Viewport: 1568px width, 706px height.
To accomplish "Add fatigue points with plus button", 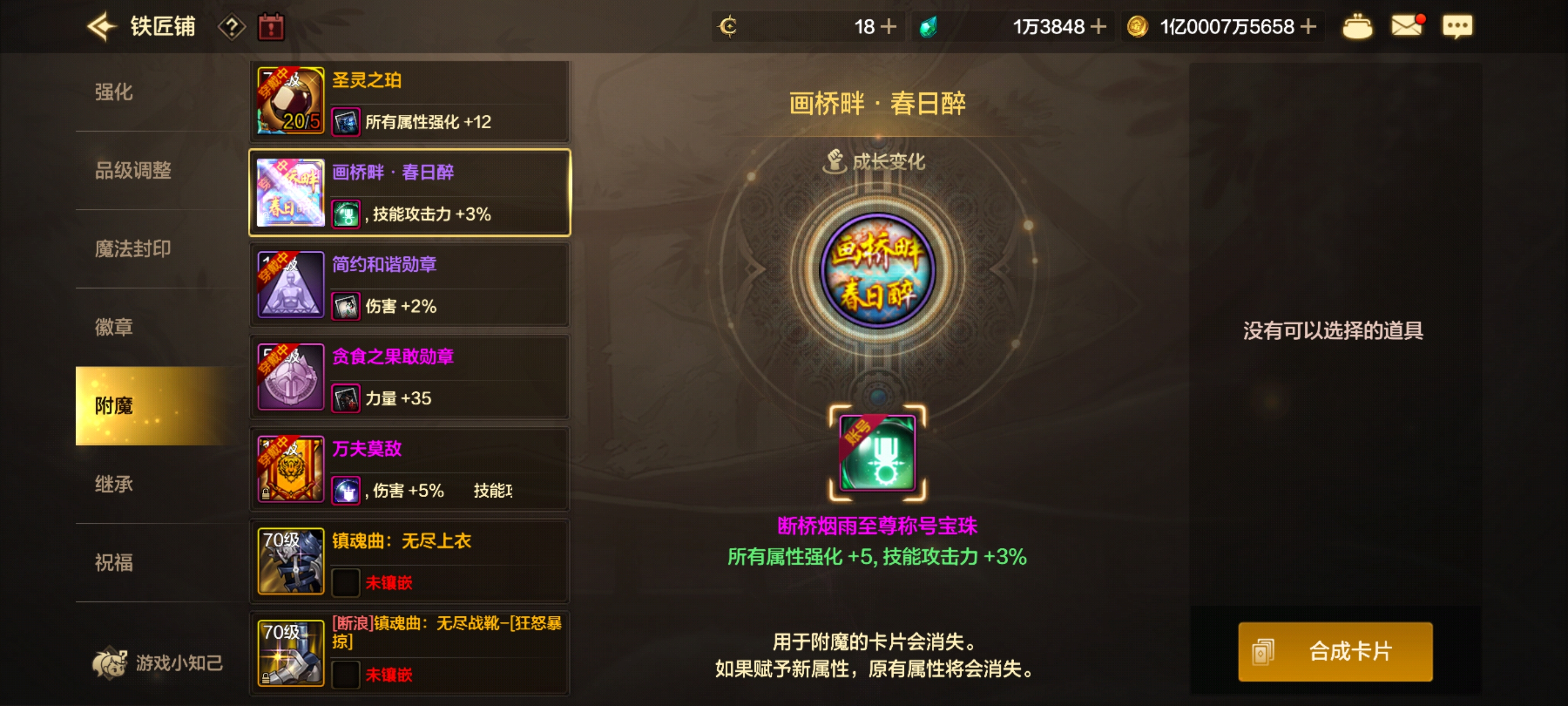I will (x=888, y=26).
